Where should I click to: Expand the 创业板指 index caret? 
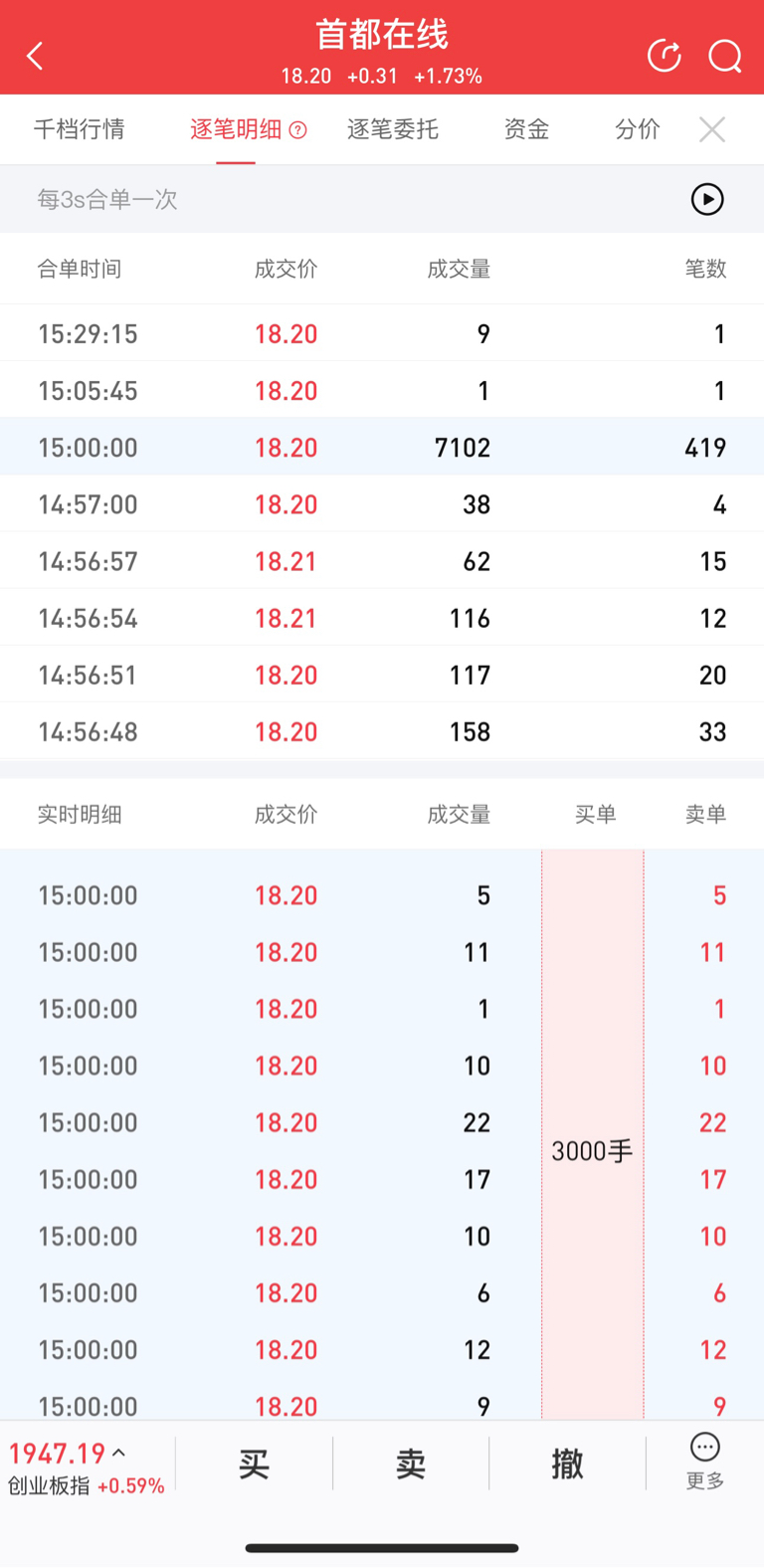tap(119, 1454)
